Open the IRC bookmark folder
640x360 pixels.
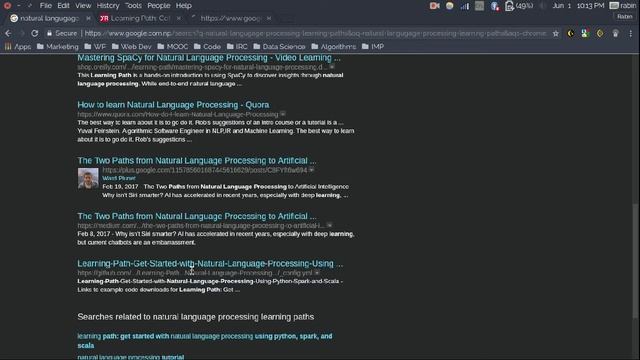pyautogui.click(x=237, y=47)
